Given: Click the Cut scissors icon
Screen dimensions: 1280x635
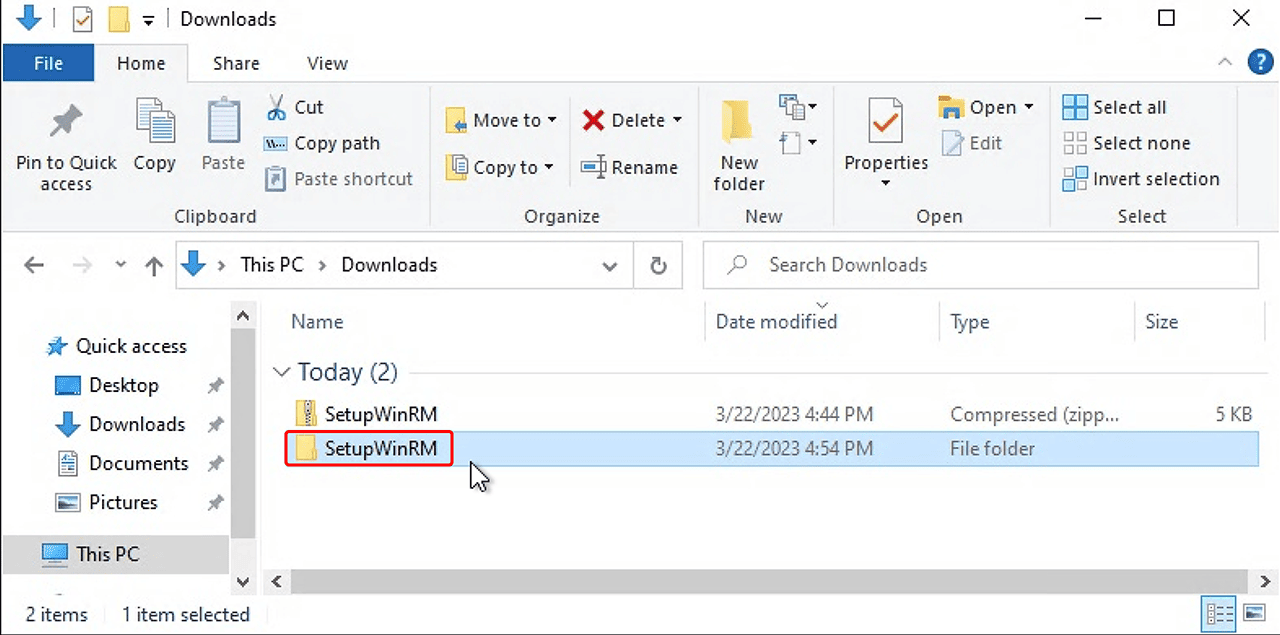Looking at the screenshot, I should [x=276, y=107].
